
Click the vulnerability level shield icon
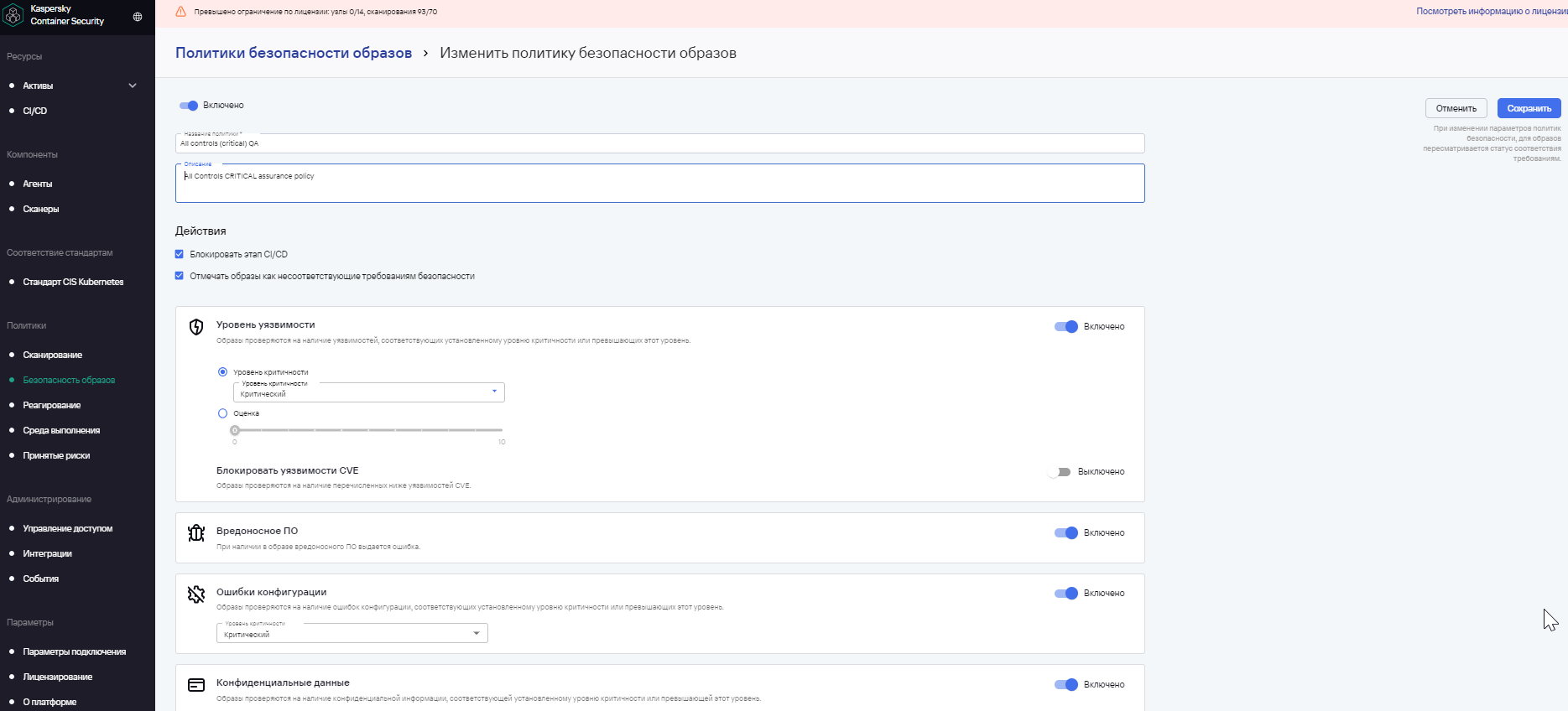[196, 327]
